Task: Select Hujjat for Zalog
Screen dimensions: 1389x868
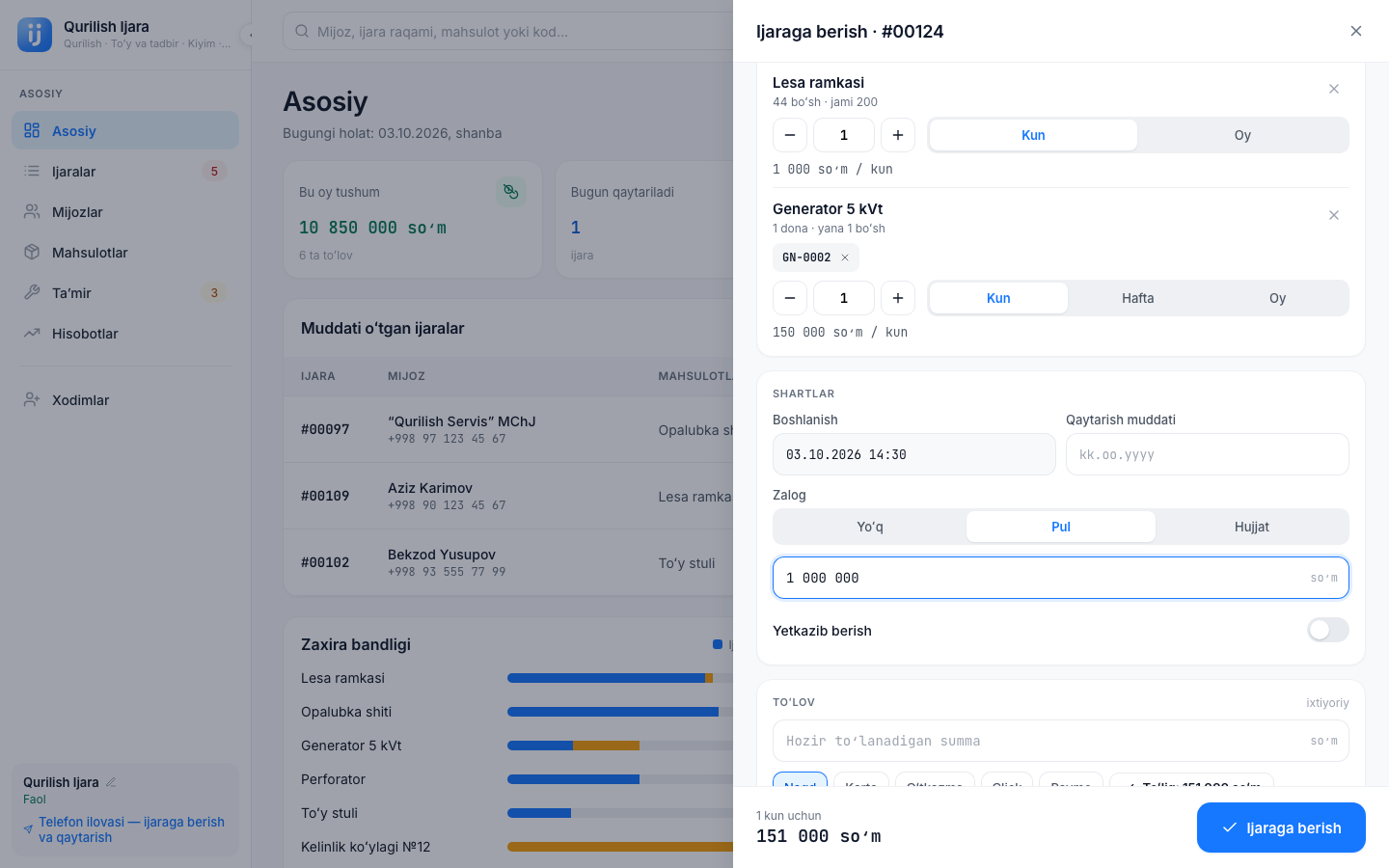Action: click(1252, 527)
